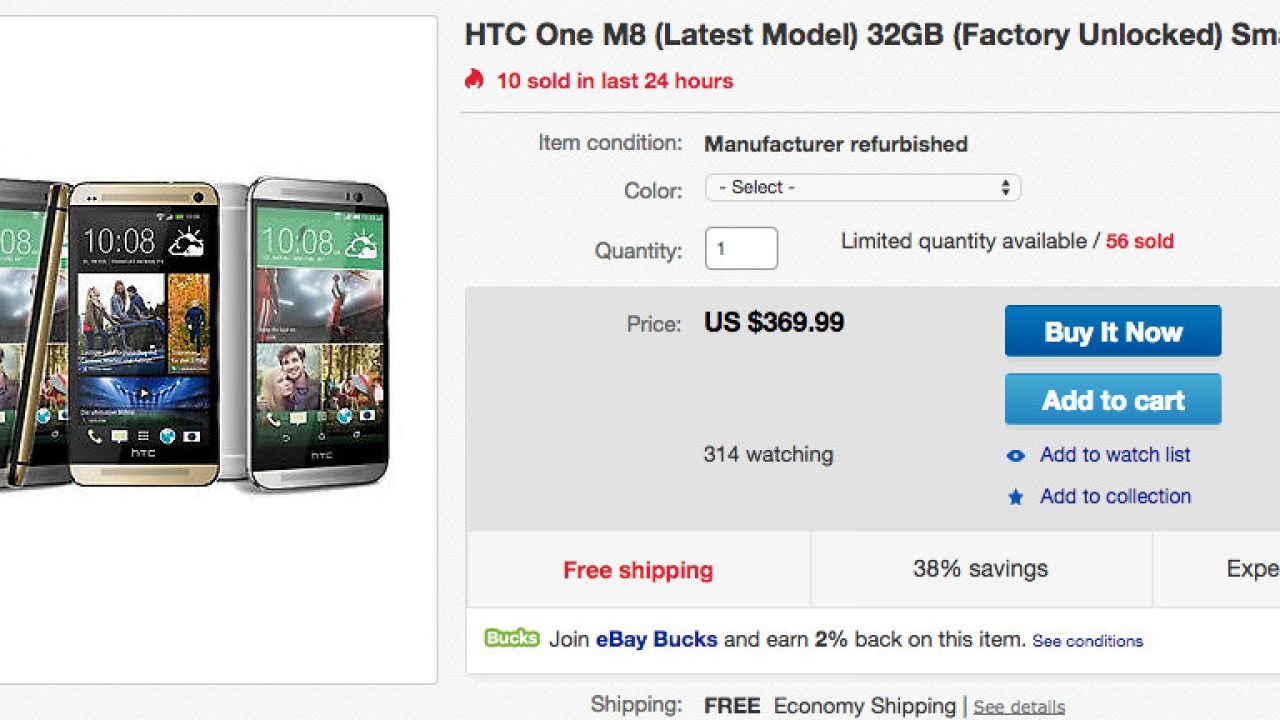Screen dimensions: 1280x720
Task: Click the red 56 sold link
Action: point(1139,241)
